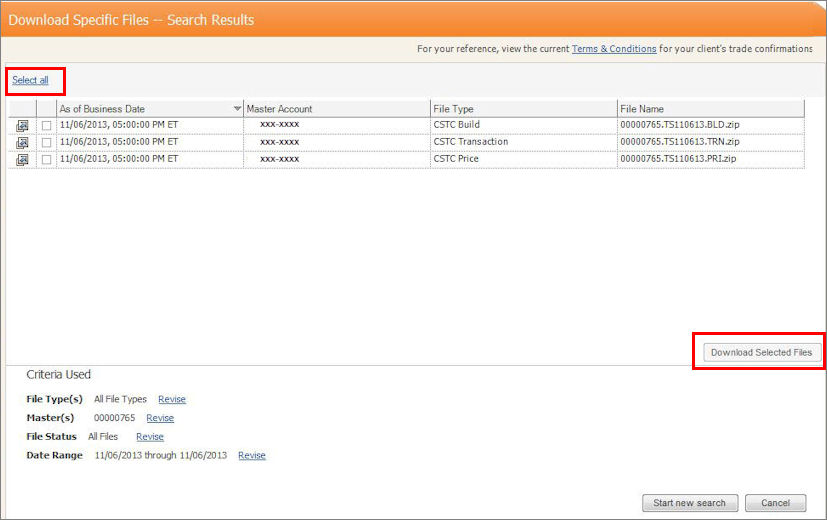Click the sort arrow on As of Business Date

(237, 109)
